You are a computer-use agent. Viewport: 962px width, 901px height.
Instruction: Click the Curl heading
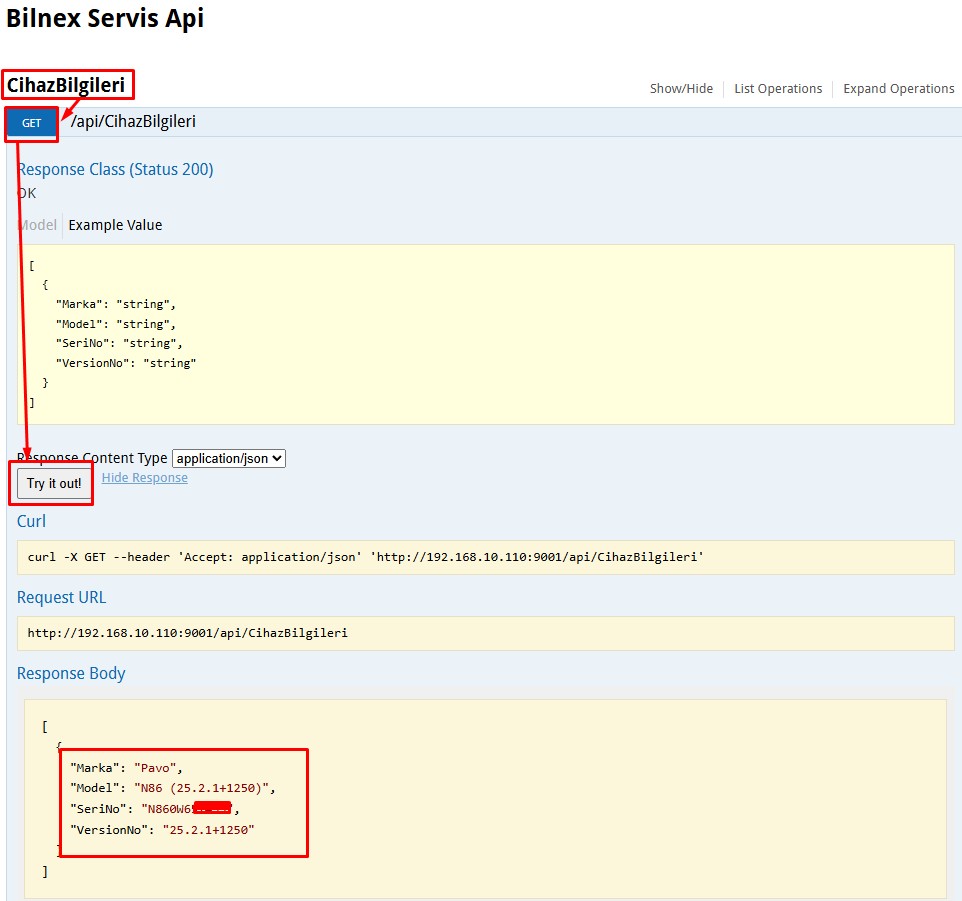[x=31, y=521]
